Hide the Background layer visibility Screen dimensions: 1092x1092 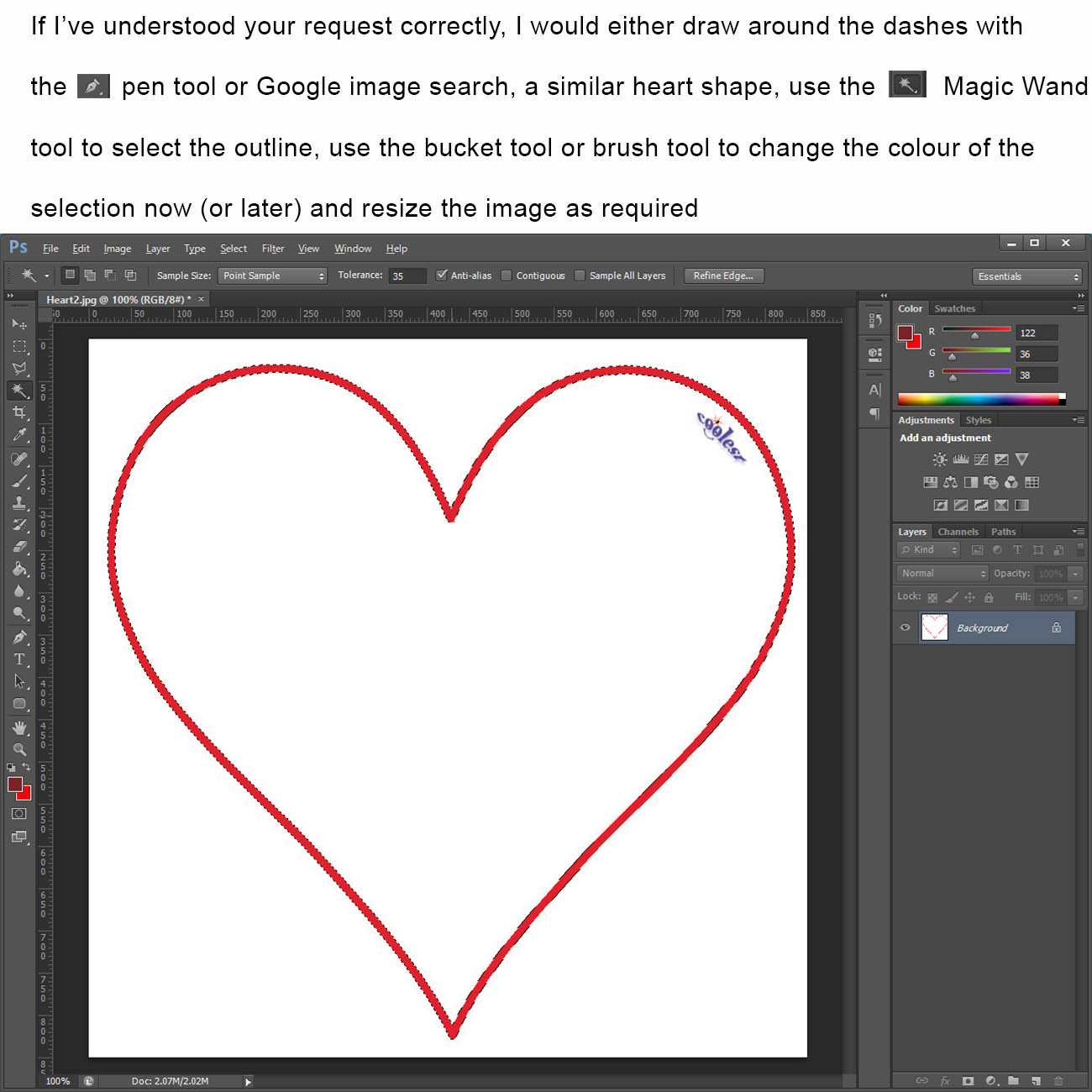click(x=906, y=627)
